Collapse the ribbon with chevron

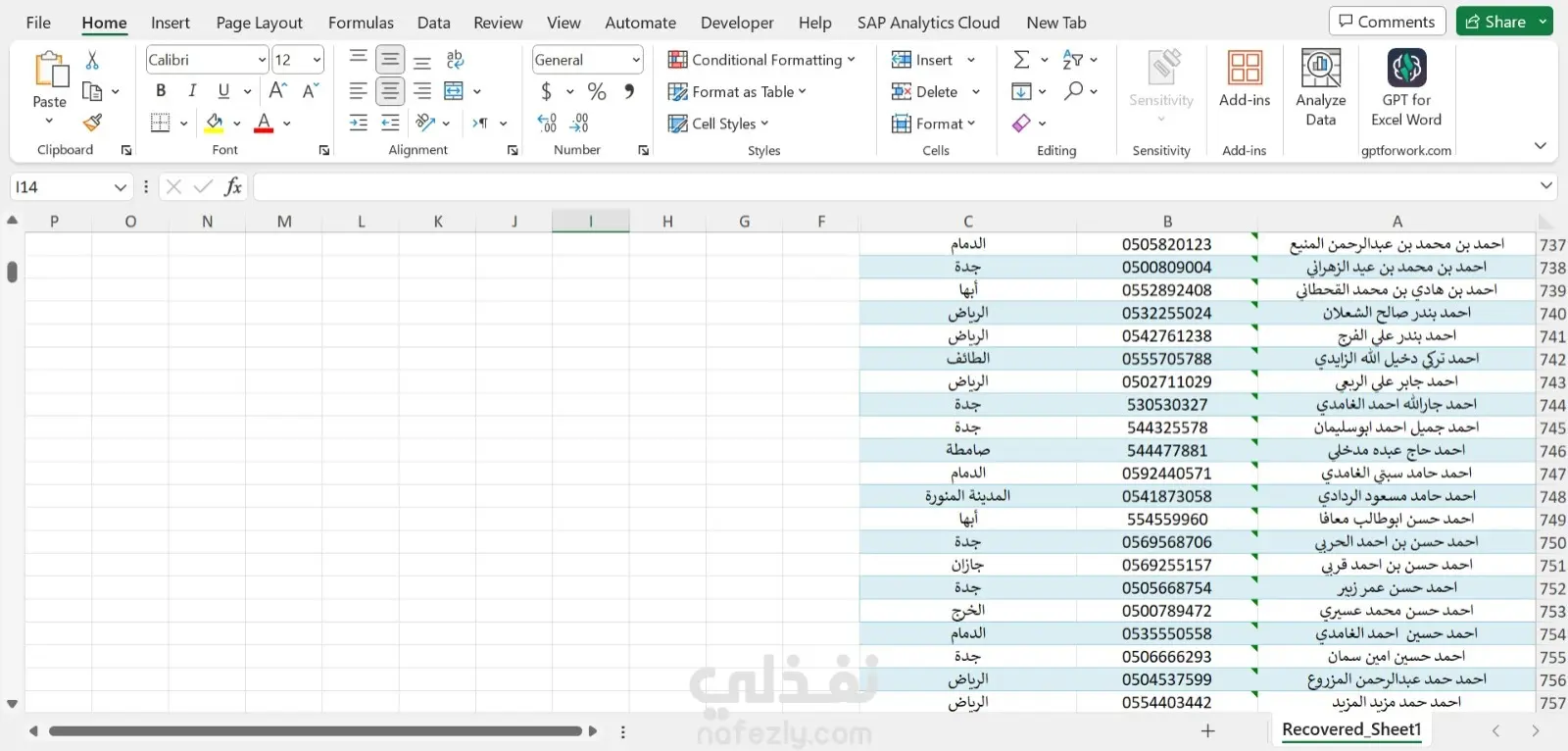point(1540,146)
